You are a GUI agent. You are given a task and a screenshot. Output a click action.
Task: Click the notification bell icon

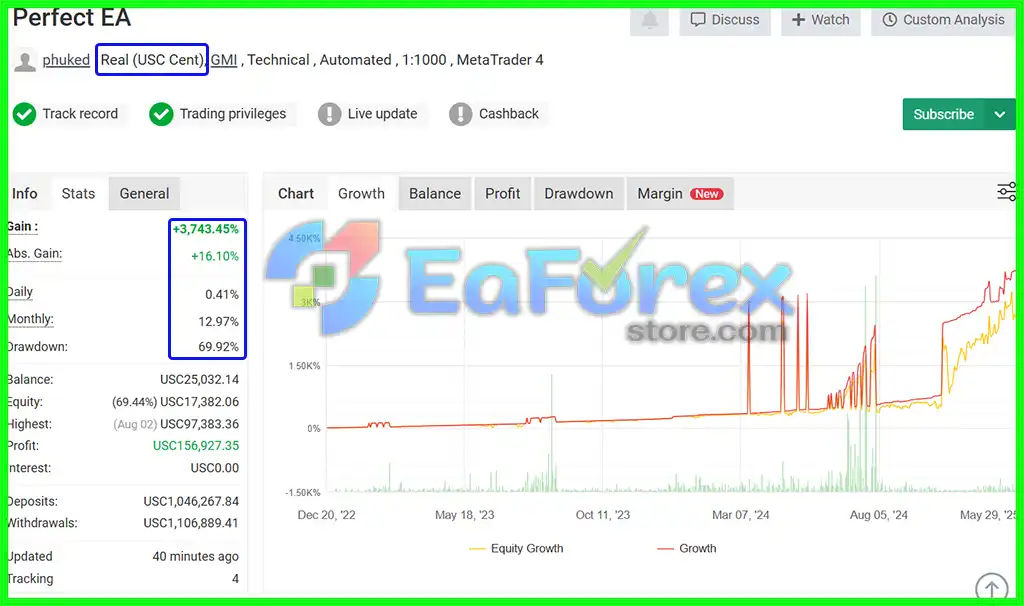point(649,20)
